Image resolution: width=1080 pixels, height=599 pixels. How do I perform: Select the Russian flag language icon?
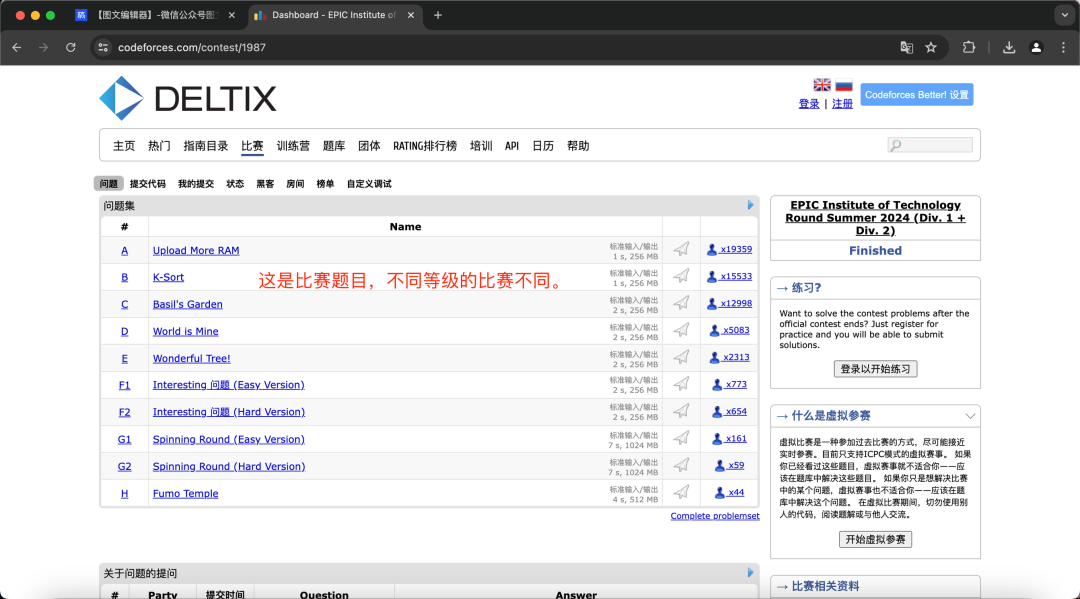point(844,84)
